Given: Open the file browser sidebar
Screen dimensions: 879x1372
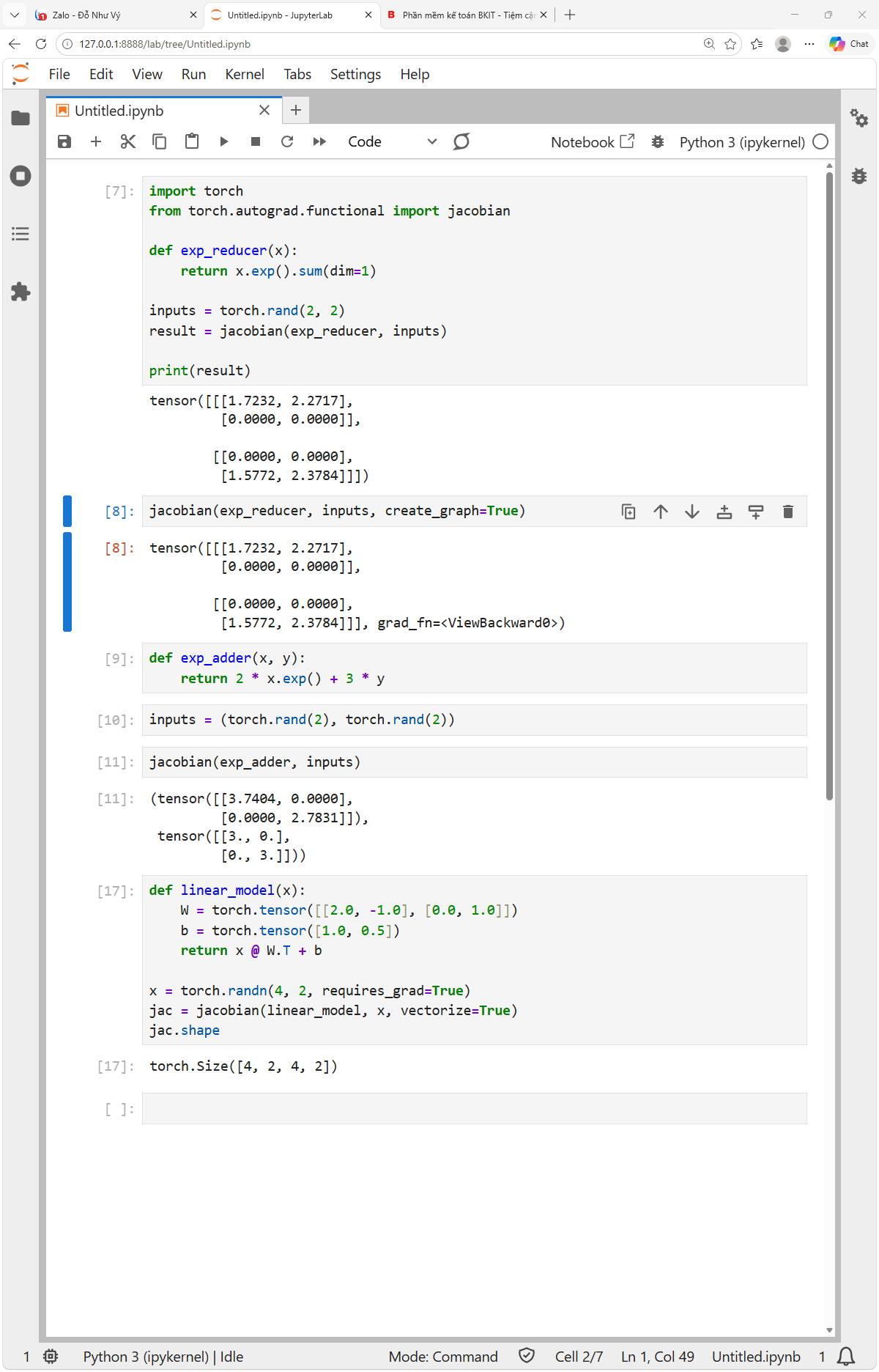Looking at the screenshot, I should pyautogui.click(x=21, y=118).
